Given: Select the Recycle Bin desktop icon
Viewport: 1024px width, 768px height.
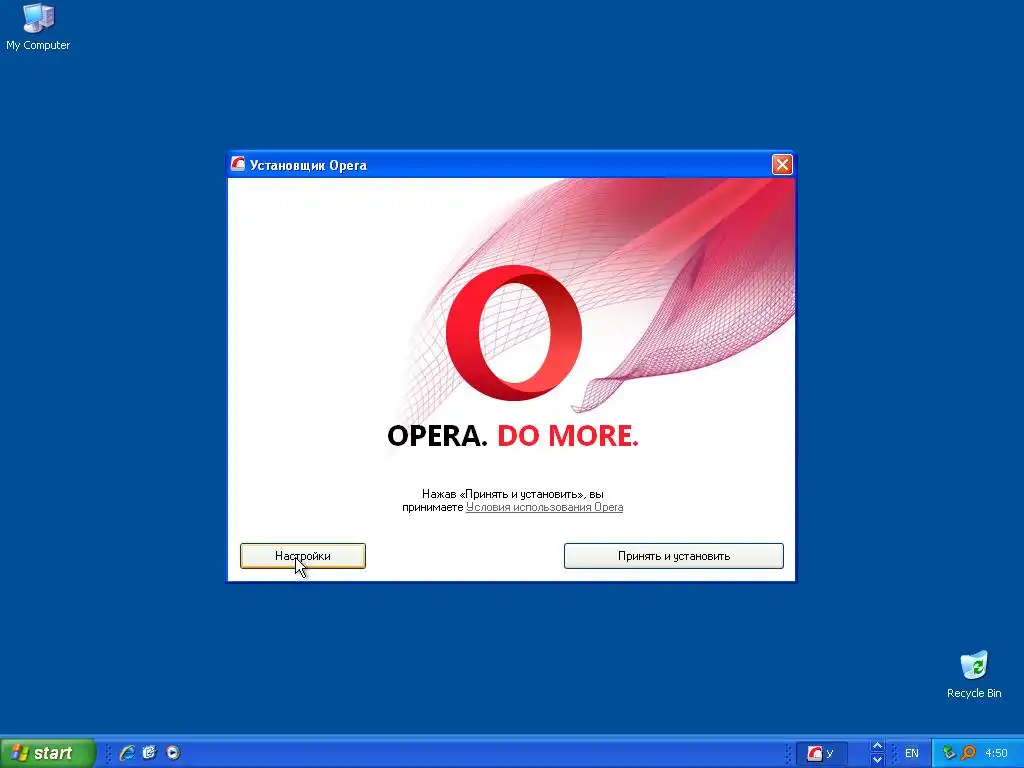Looking at the screenshot, I should 974,675.
